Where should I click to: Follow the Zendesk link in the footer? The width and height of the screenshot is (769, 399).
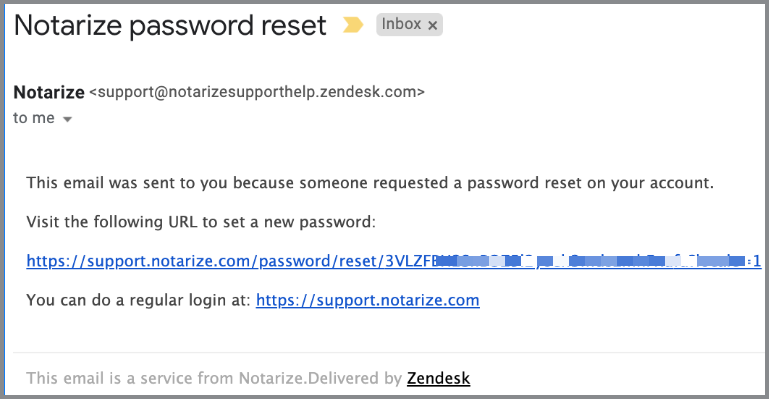(438, 378)
